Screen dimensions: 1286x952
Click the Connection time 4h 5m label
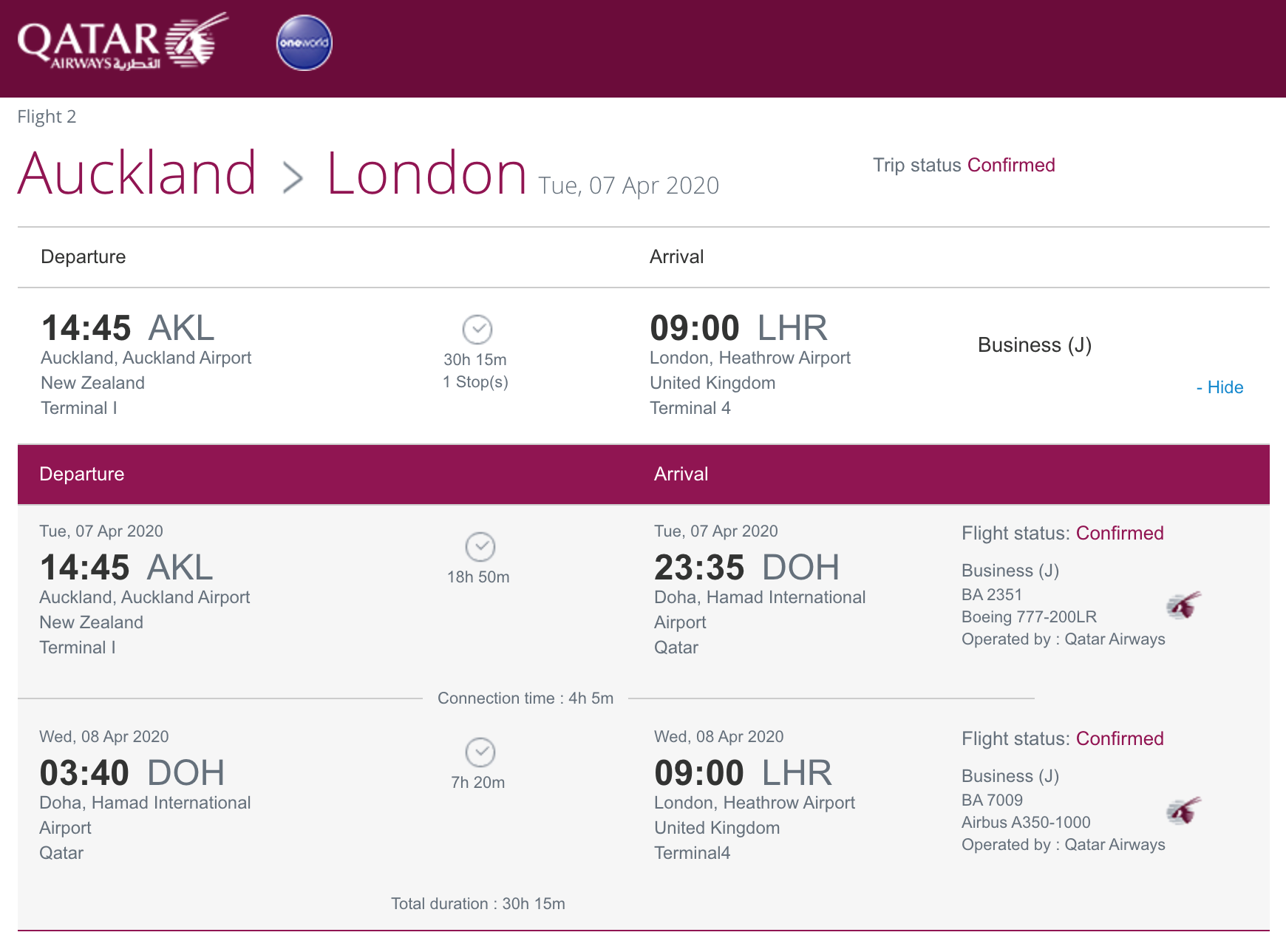tap(525, 698)
